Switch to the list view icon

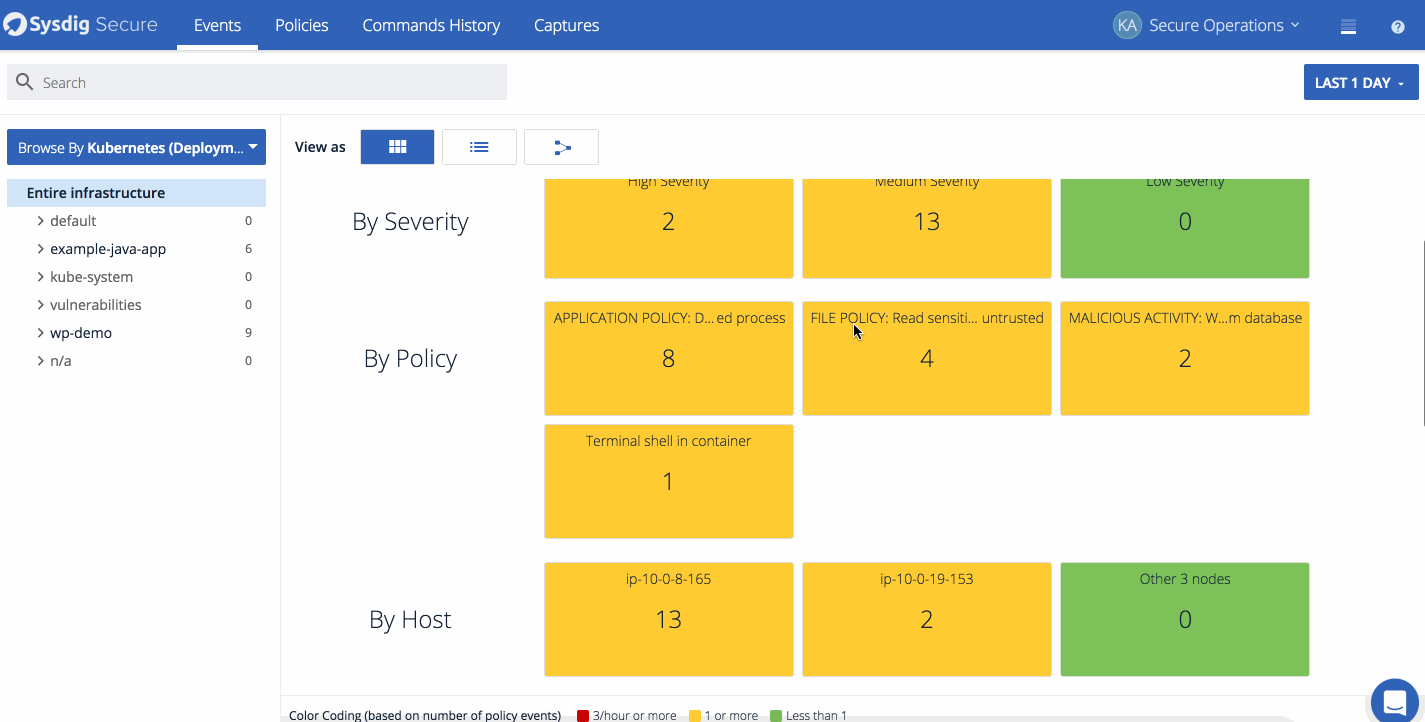pyautogui.click(x=479, y=146)
